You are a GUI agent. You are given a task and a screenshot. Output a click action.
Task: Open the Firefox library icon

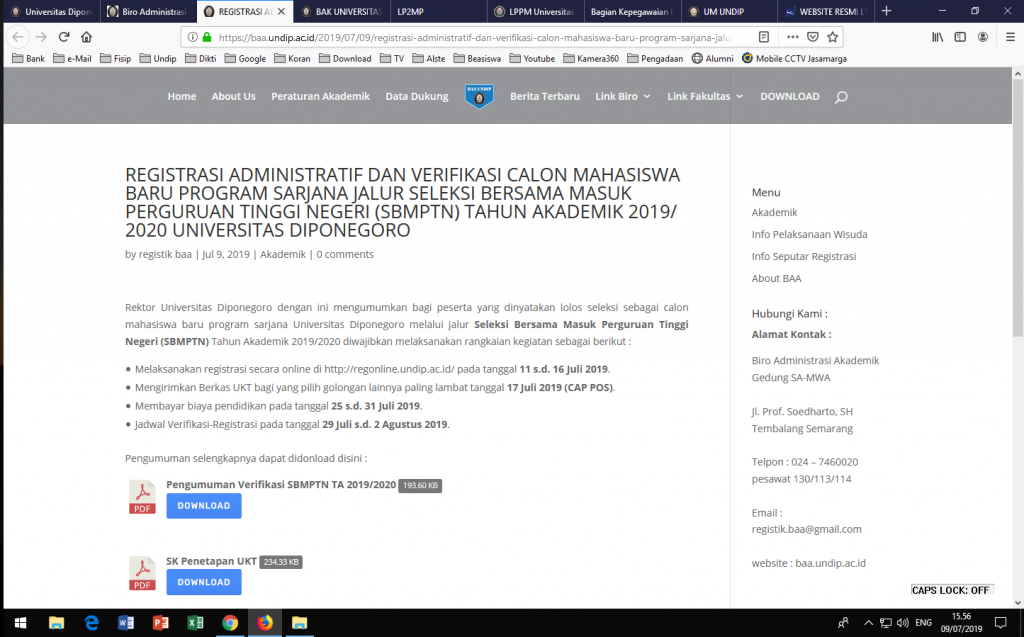[x=938, y=37]
